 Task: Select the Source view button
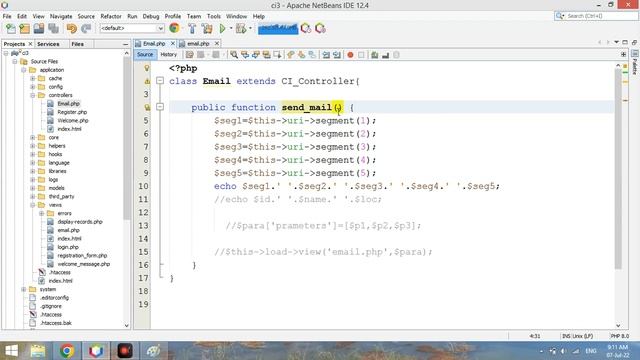[145, 55]
